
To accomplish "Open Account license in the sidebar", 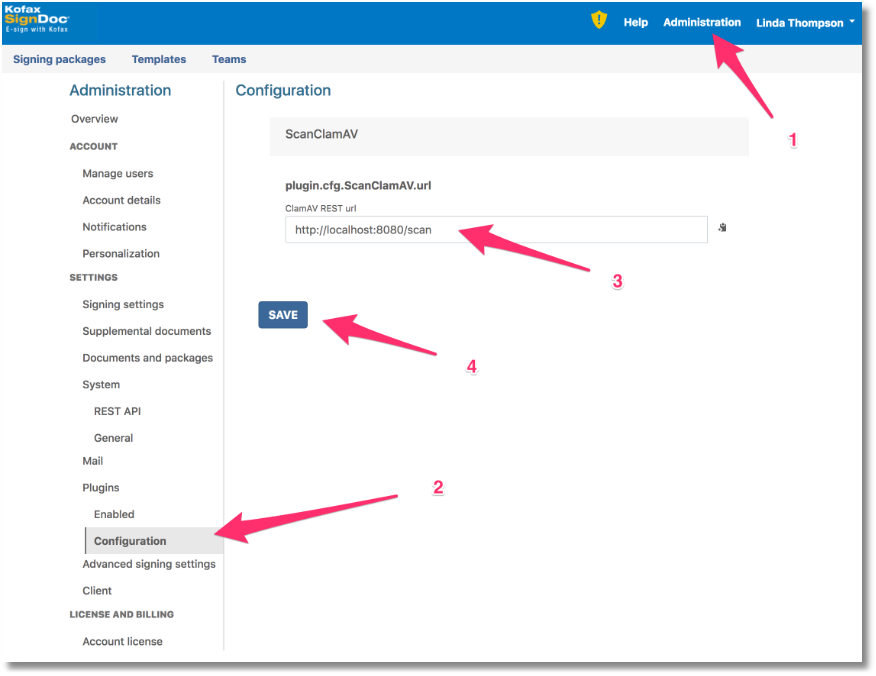I will coord(122,642).
